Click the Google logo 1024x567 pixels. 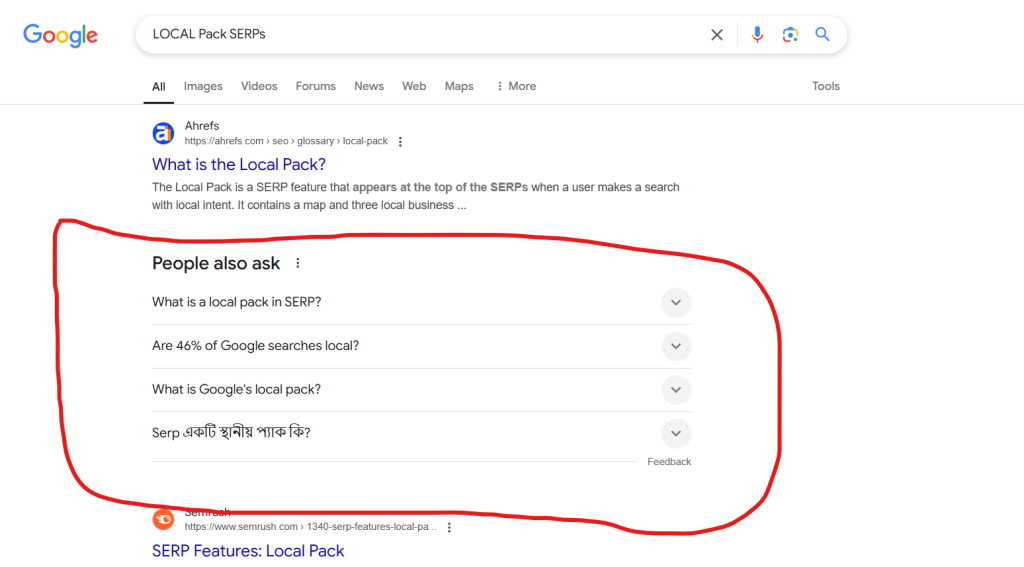tap(60, 35)
